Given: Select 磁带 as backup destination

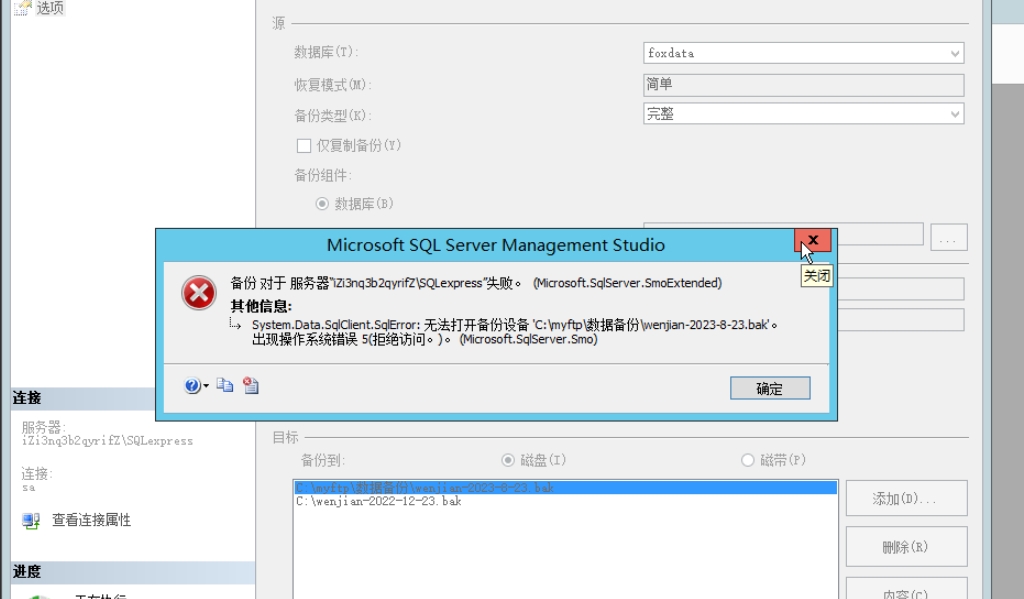Looking at the screenshot, I should coord(748,461).
